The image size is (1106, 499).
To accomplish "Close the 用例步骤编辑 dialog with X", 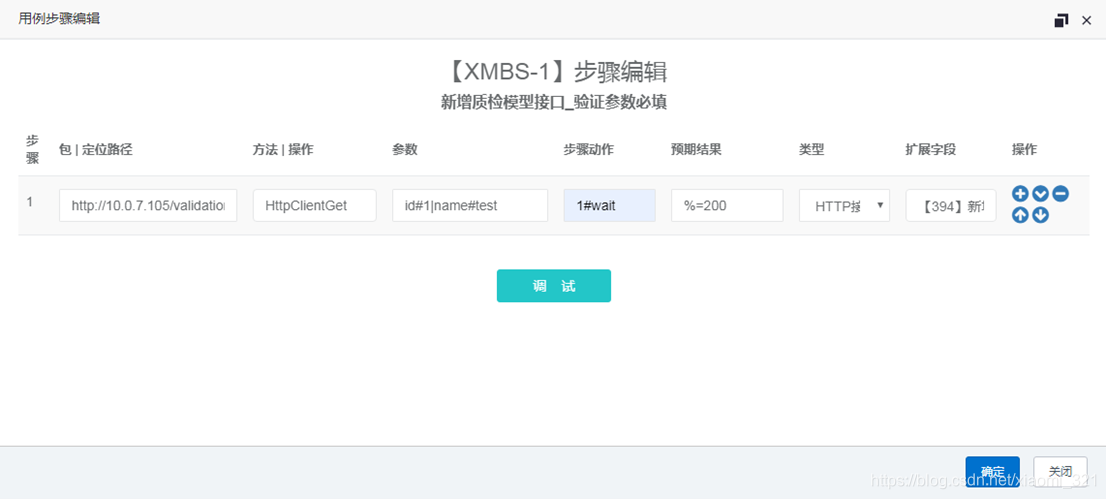I will click(x=1086, y=20).
